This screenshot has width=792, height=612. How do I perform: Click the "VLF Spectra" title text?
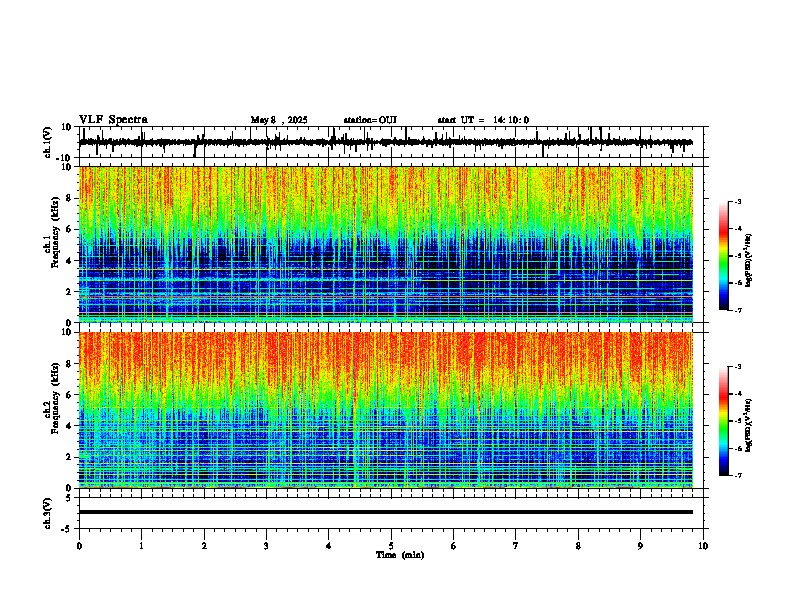pos(114,120)
